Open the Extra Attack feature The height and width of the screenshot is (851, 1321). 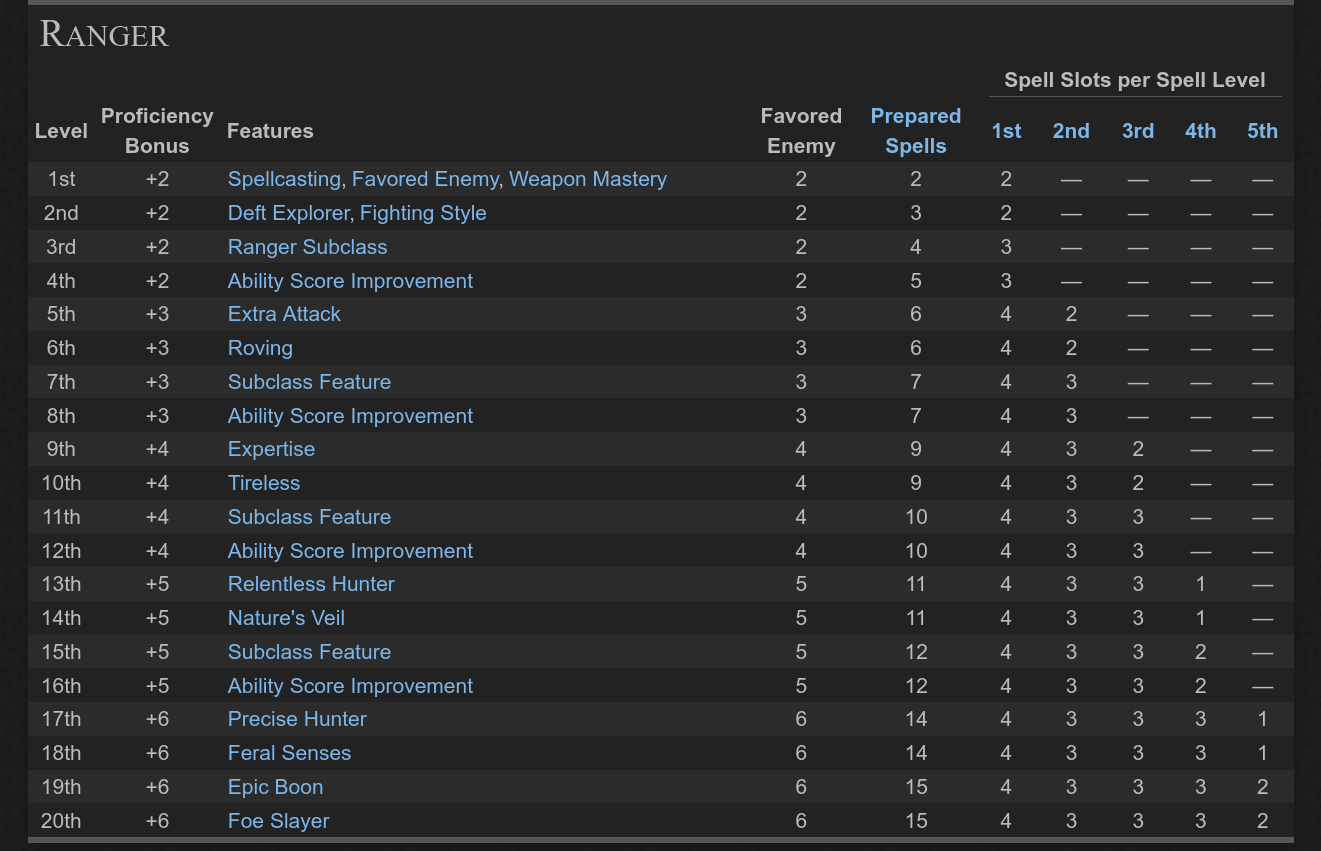[x=284, y=314]
